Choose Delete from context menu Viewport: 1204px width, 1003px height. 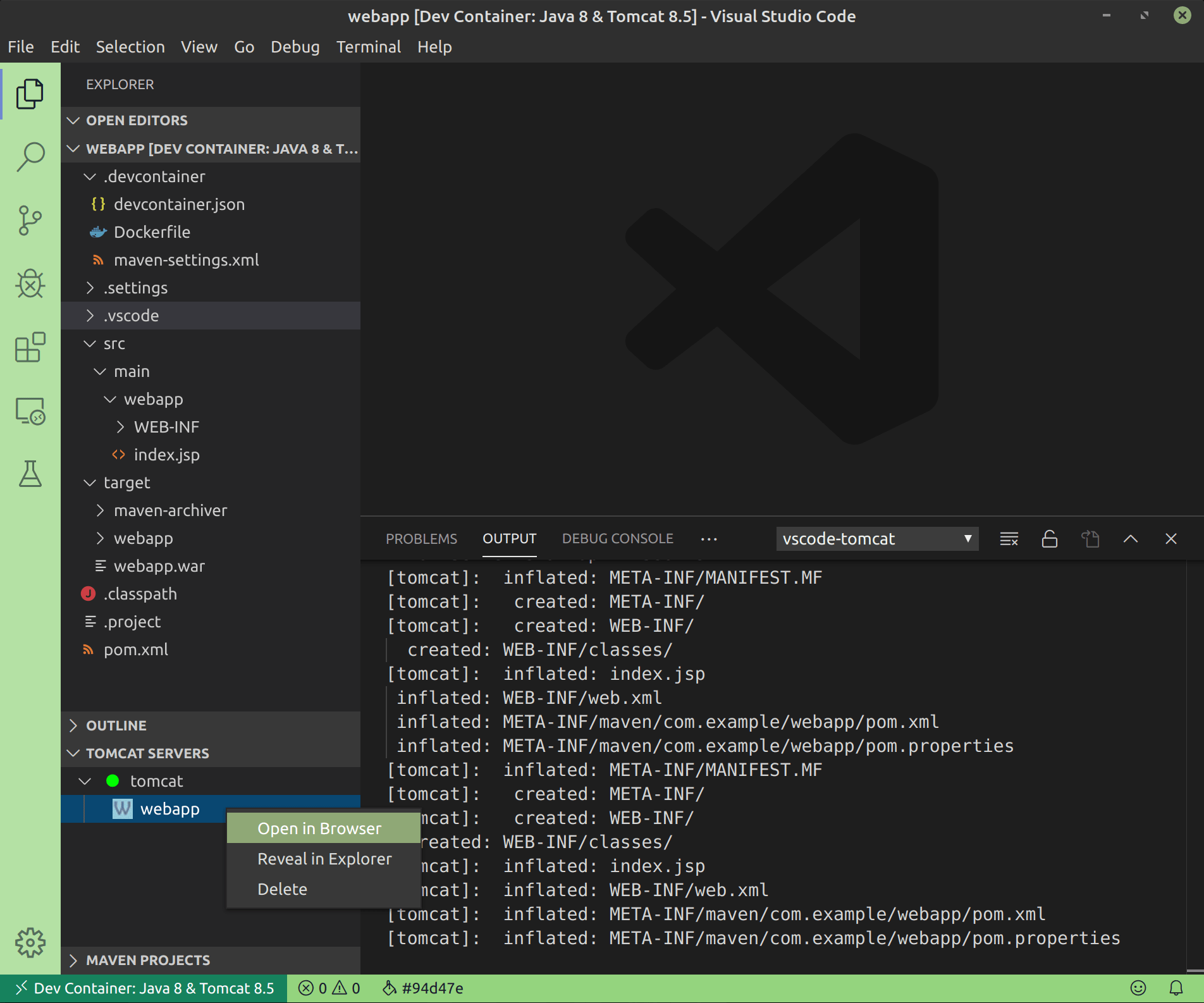(x=323, y=889)
